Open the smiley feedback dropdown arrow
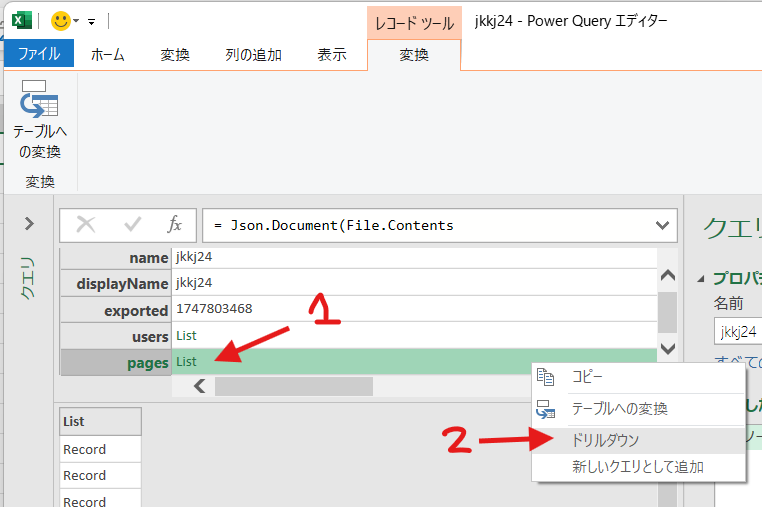The width and height of the screenshot is (762, 507). pos(76,21)
